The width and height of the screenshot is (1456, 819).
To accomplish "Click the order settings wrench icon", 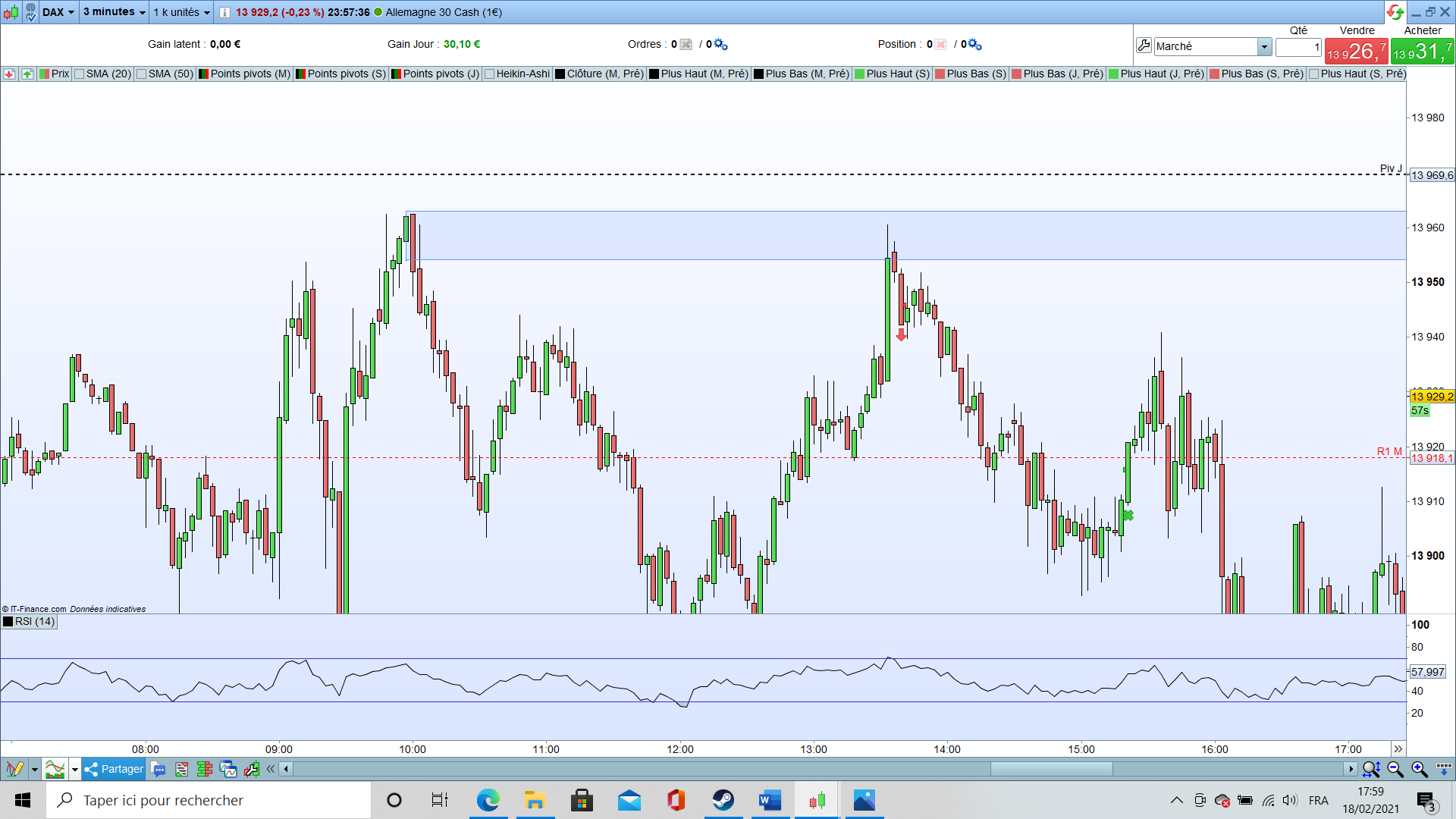I will (x=1144, y=45).
